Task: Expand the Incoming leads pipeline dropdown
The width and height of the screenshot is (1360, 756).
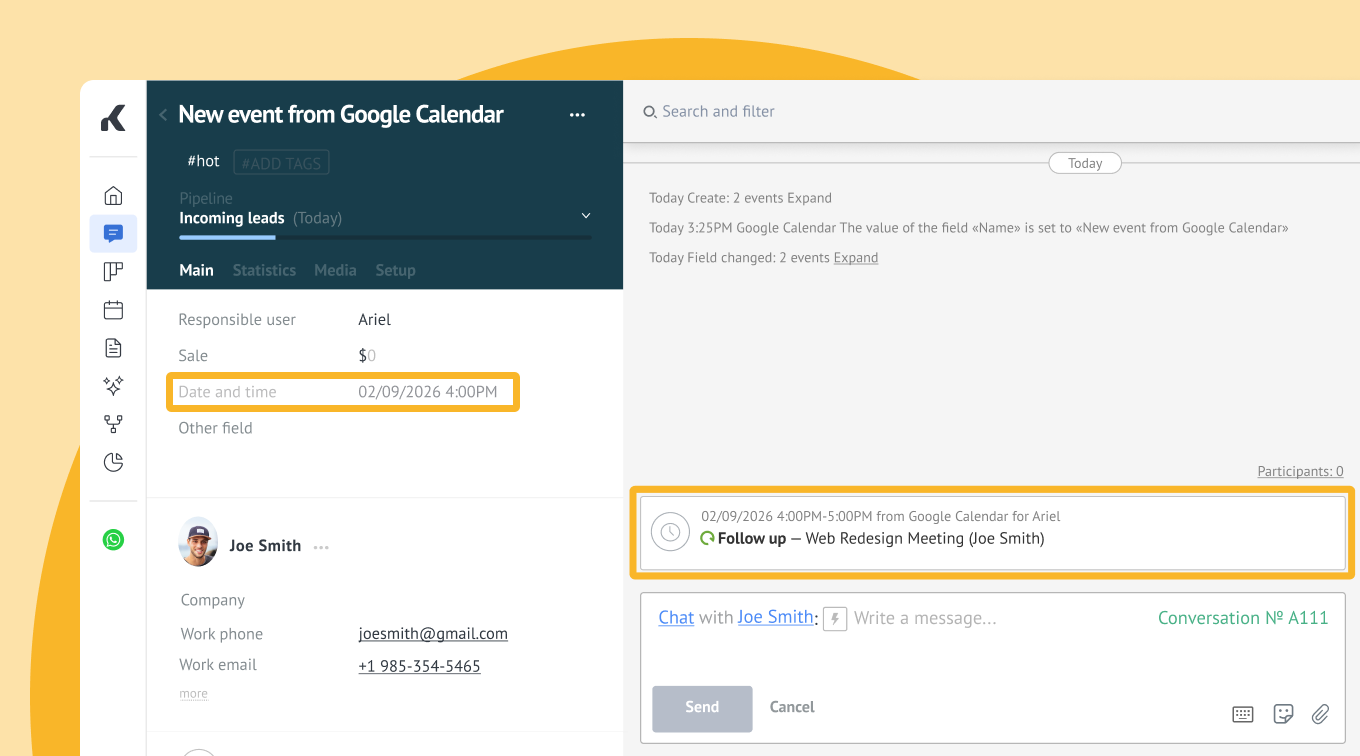Action: [586, 217]
